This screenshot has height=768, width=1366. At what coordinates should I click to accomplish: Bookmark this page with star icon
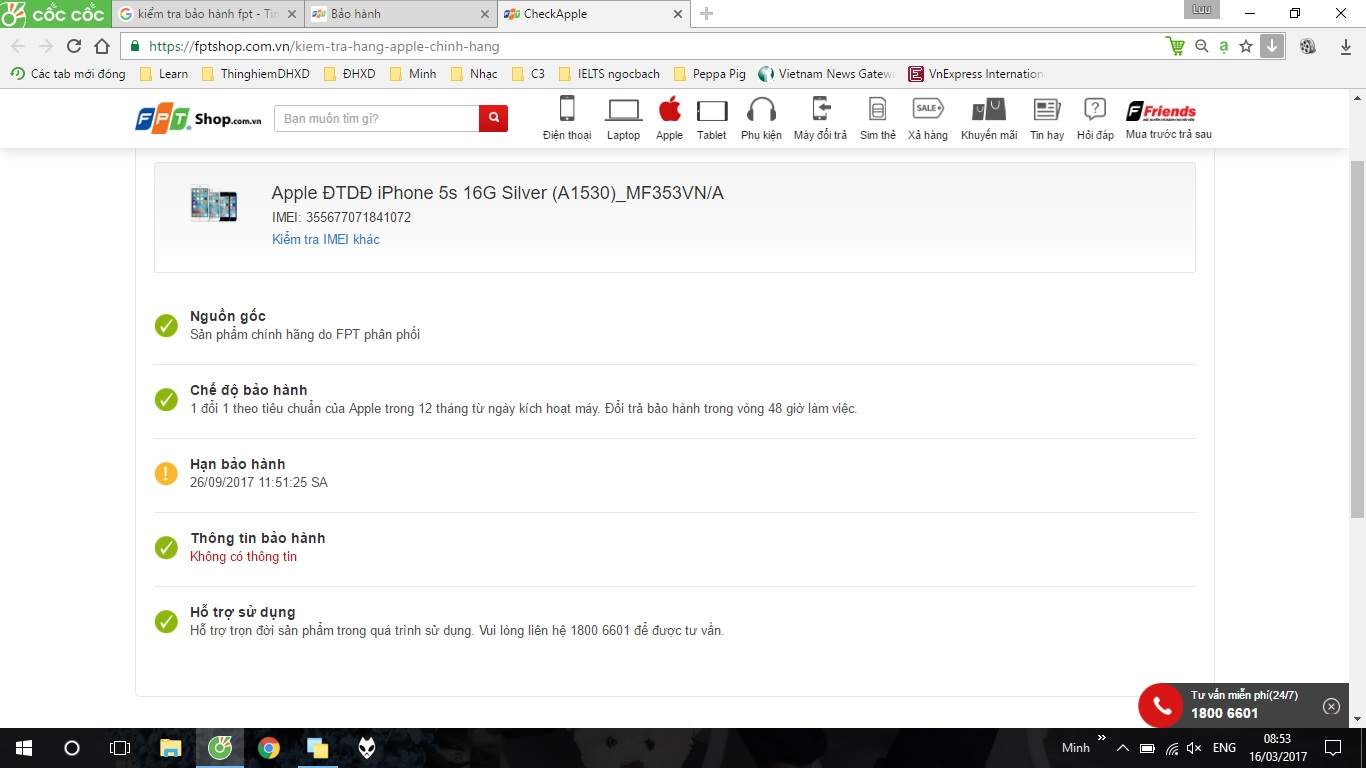coord(1246,46)
